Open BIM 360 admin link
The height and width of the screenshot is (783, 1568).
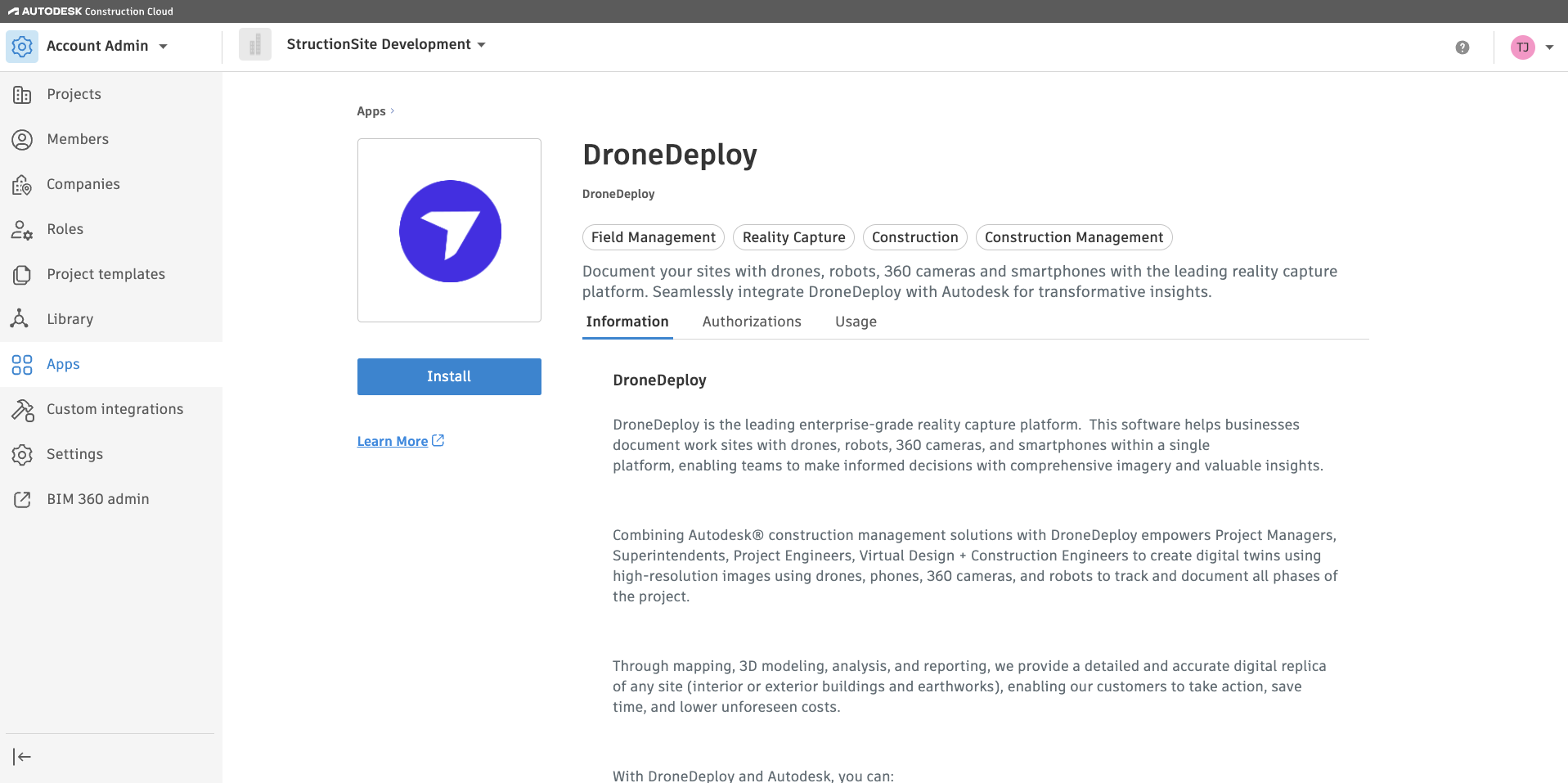111,500
